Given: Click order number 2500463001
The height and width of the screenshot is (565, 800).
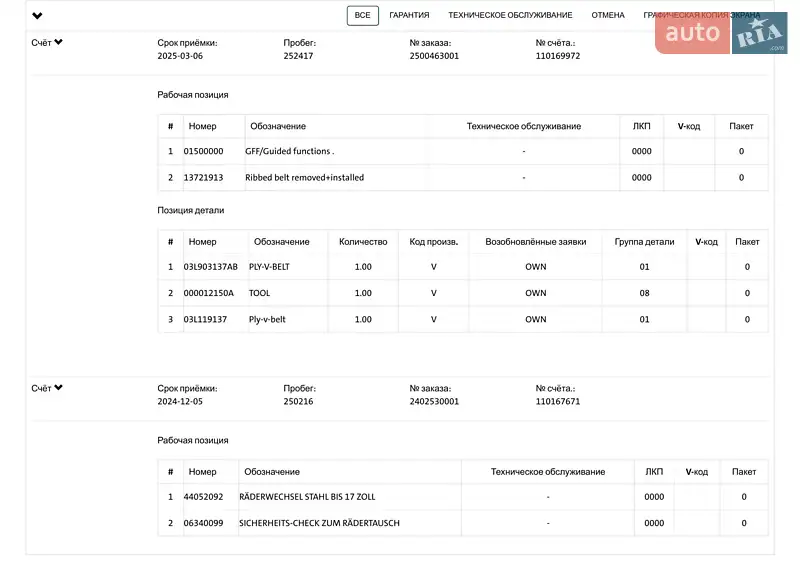Looking at the screenshot, I should pyautogui.click(x=434, y=56).
